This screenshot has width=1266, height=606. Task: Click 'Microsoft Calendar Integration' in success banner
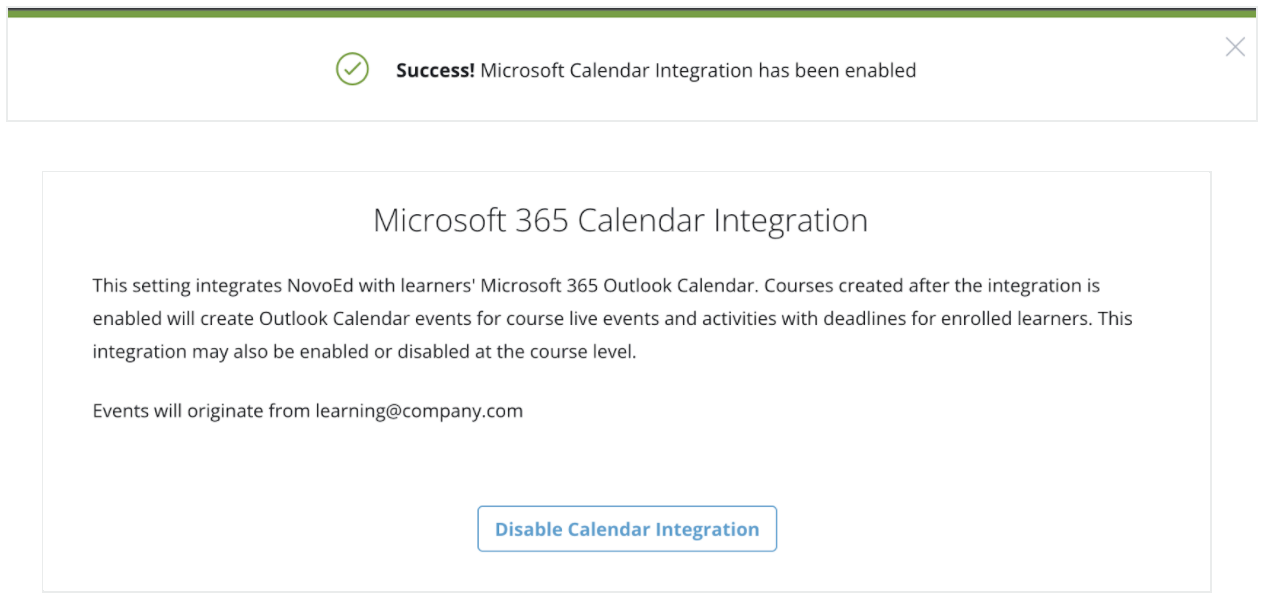617,71
